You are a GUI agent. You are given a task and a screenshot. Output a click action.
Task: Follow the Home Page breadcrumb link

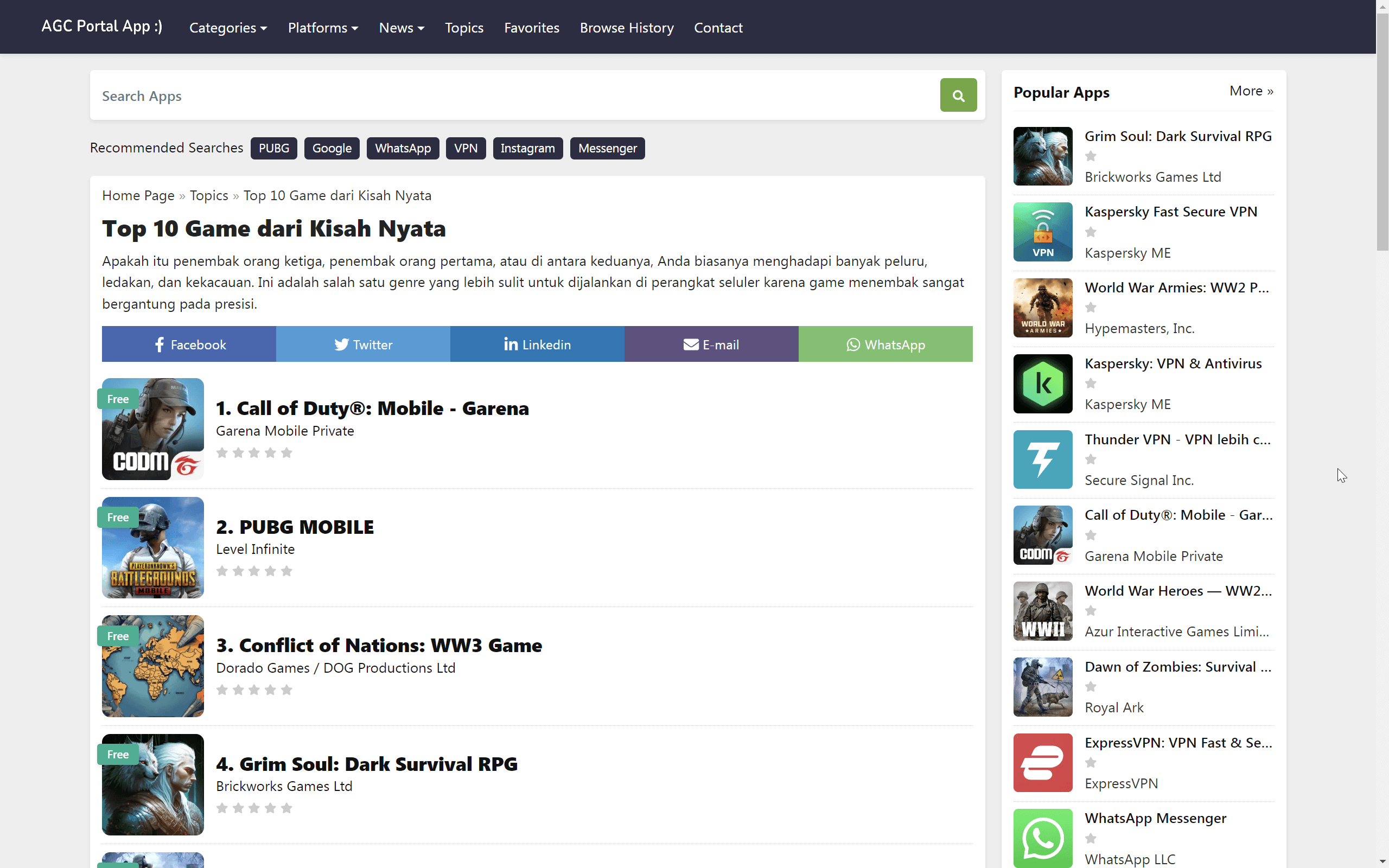point(138,195)
